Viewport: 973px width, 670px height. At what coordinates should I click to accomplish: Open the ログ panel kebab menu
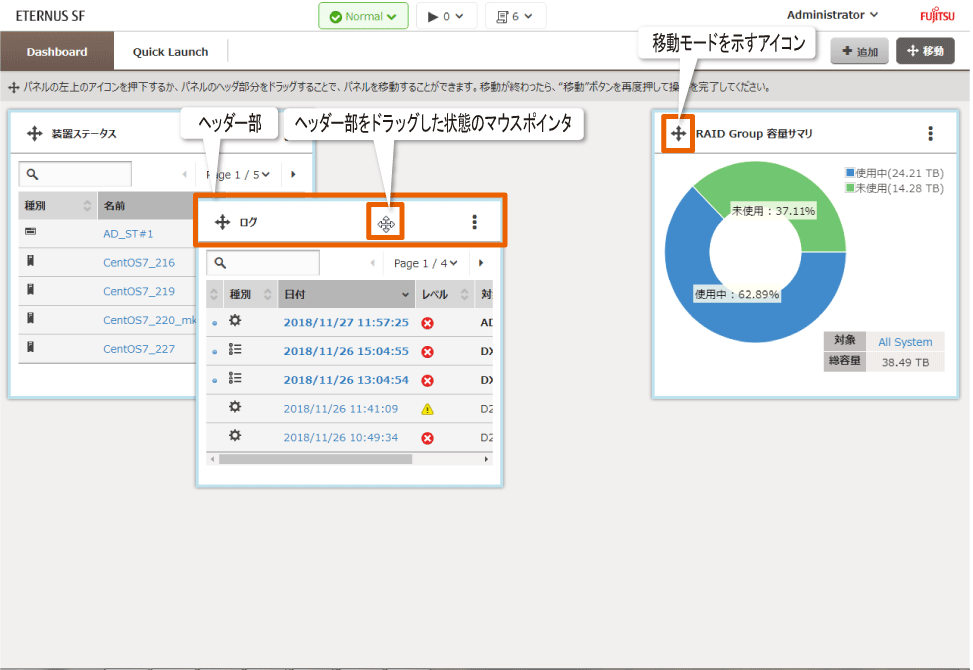475,222
